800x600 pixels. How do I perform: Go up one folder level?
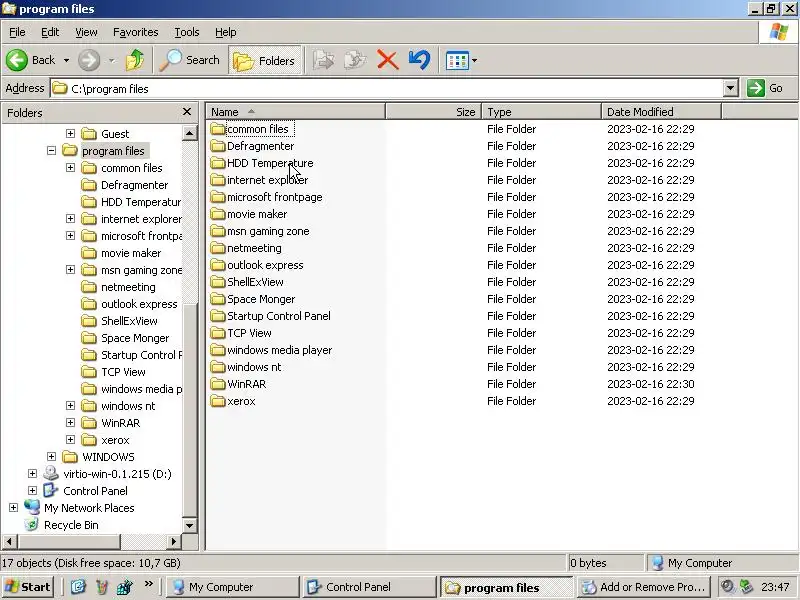pyautogui.click(x=135, y=60)
